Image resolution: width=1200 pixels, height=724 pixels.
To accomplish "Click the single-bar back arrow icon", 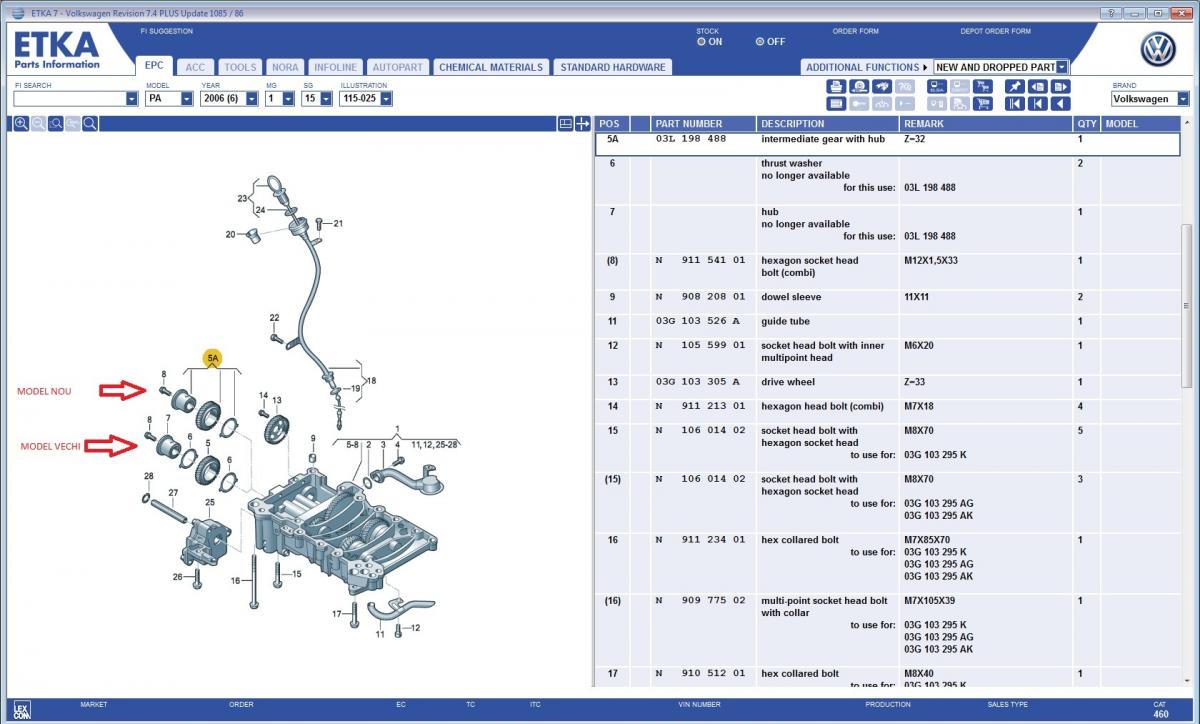I will [x=1038, y=103].
